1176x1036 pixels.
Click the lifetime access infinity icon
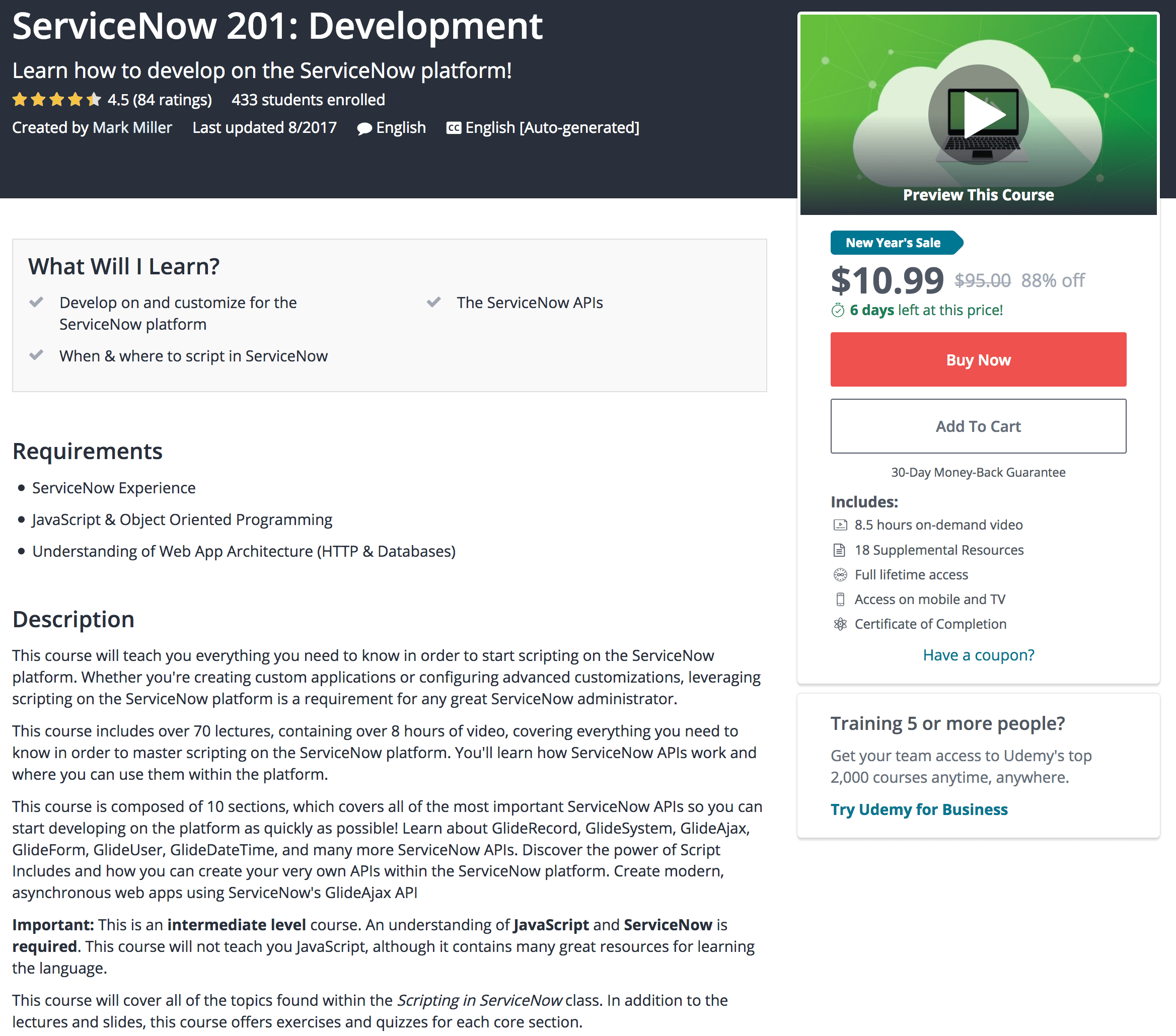tap(840, 575)
